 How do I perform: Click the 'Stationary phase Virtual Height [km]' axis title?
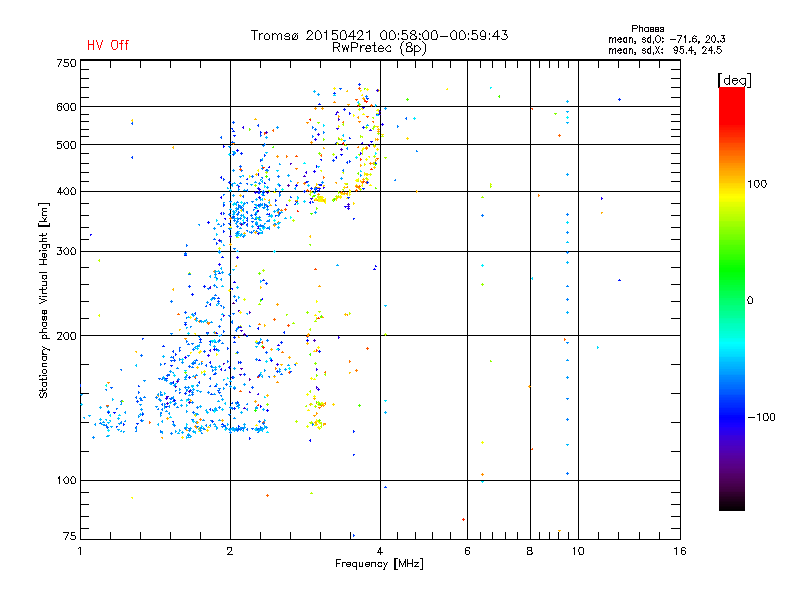[44, 300]
